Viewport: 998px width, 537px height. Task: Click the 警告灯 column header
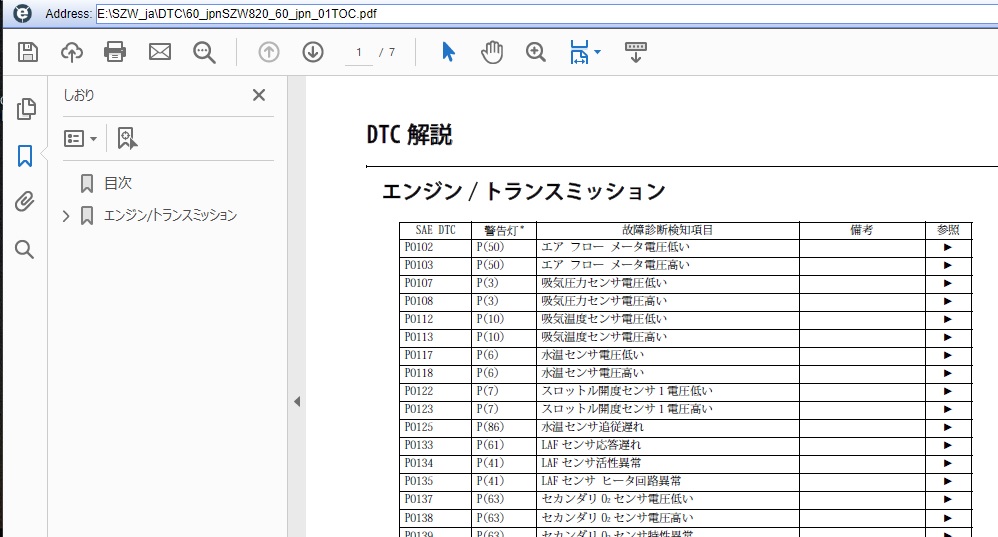pos(504,230)
